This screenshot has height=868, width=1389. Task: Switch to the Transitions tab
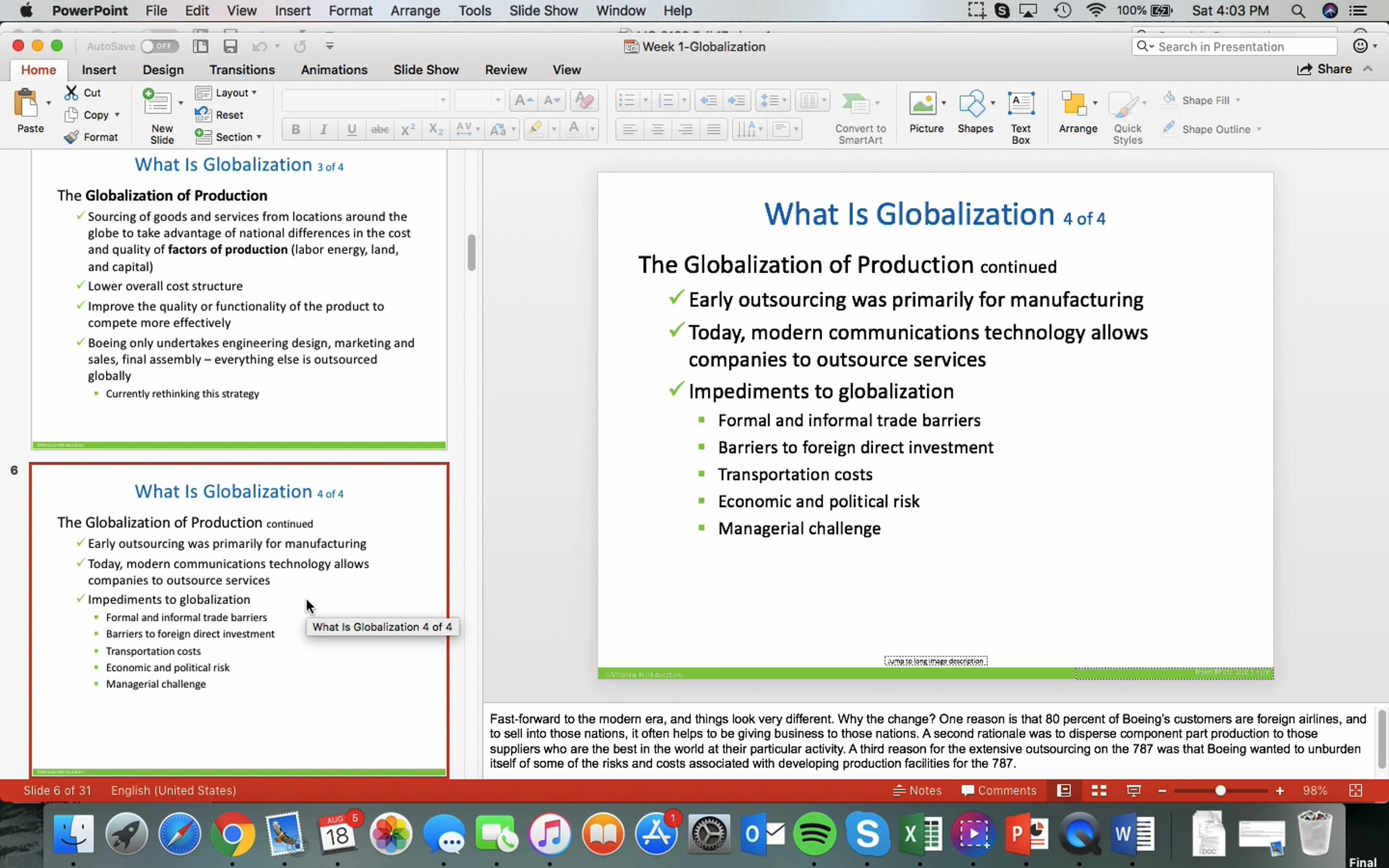(242, 70)
